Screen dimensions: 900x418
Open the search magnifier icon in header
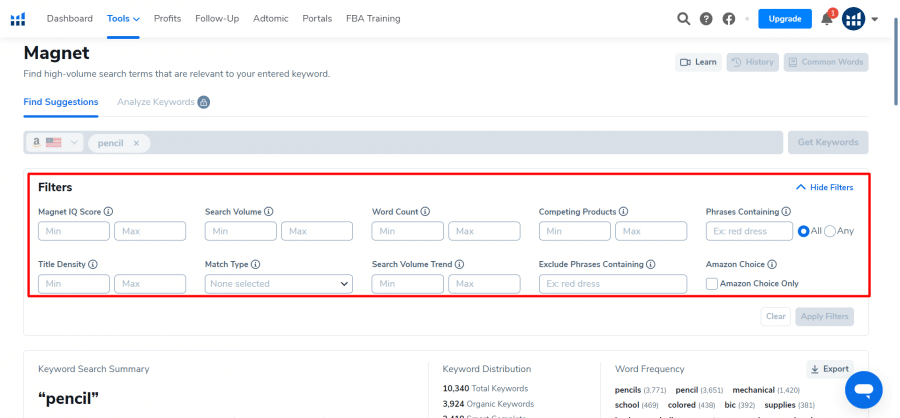pos(683,19)
